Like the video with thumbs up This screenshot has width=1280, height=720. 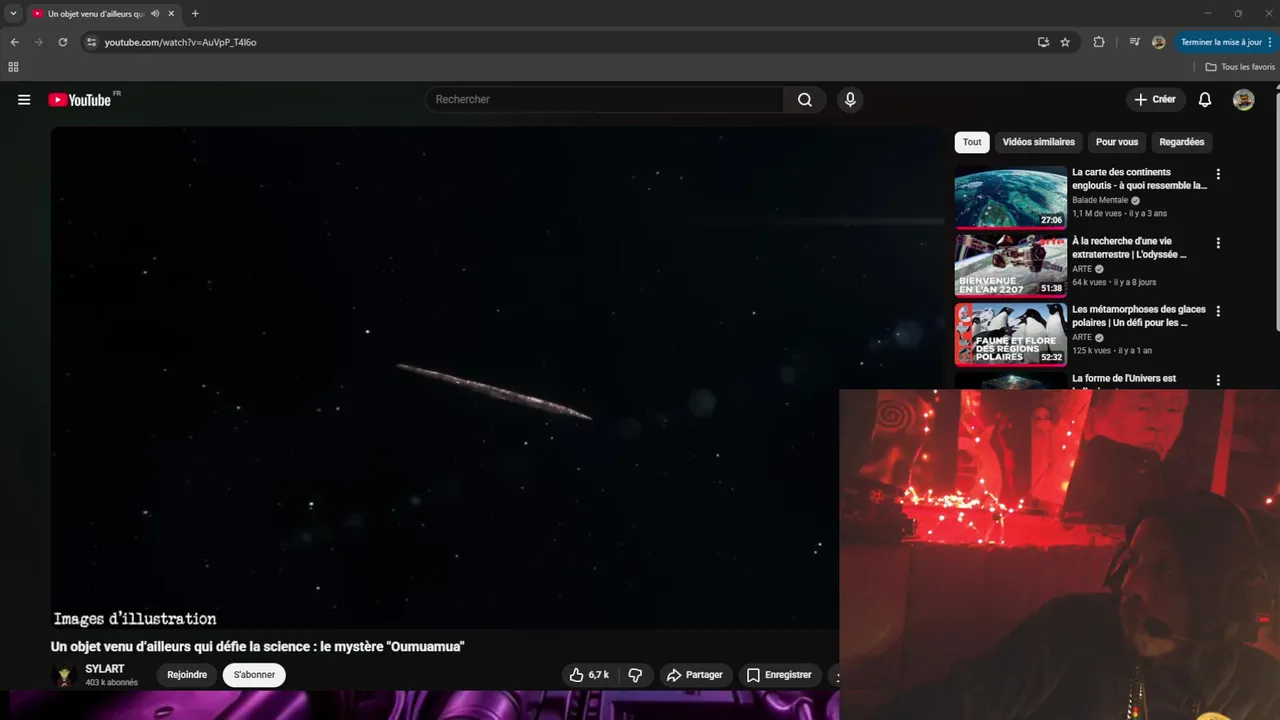(588, 675)
